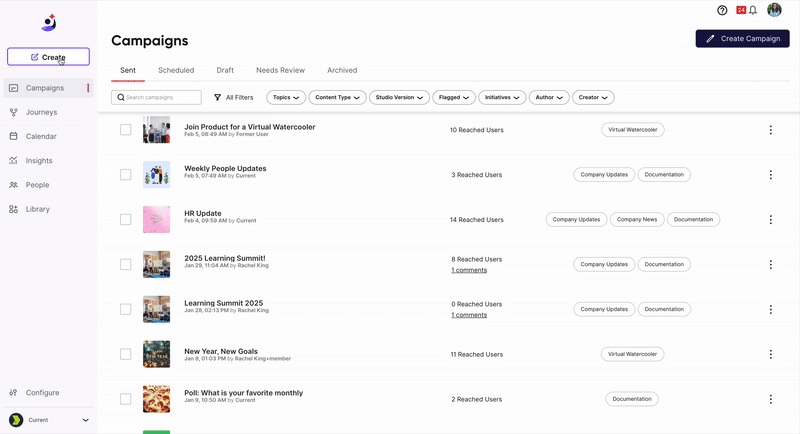Image resolution: width=800 pixels, height=434 pixels.
Task: Click the Create Campaign button
Action: tap(742, 39)
